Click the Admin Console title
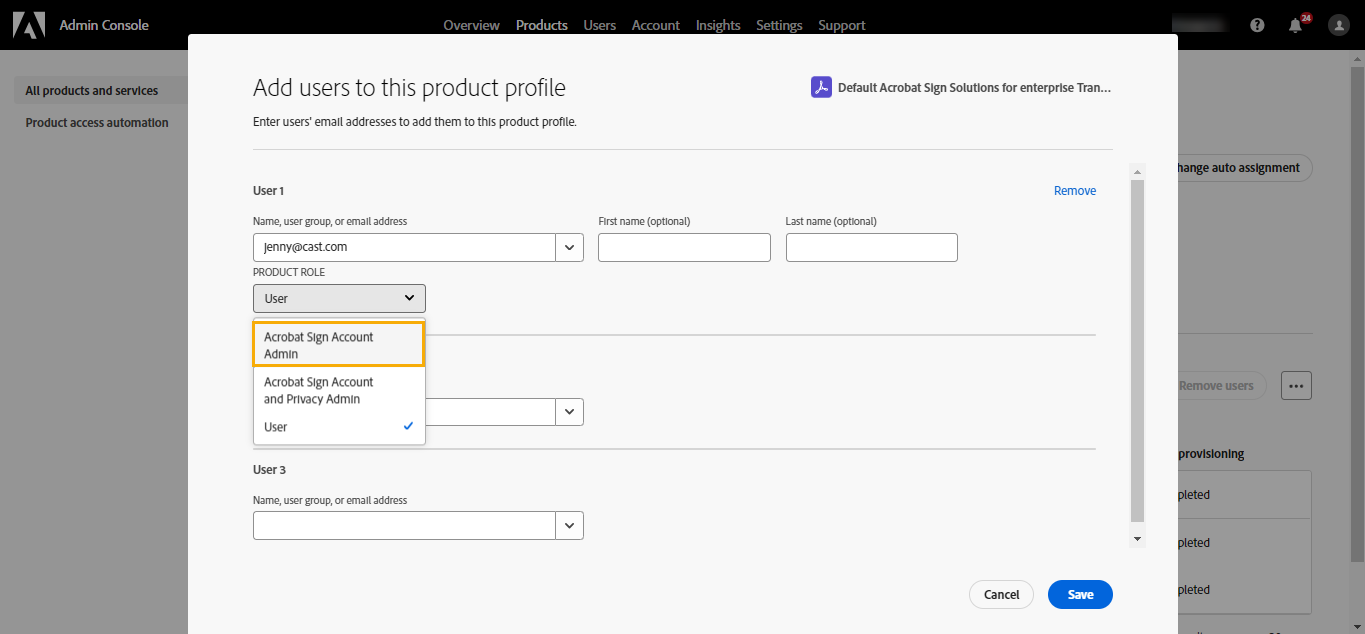The width and height of the screenshot is (1365, 634). [104, 25]
